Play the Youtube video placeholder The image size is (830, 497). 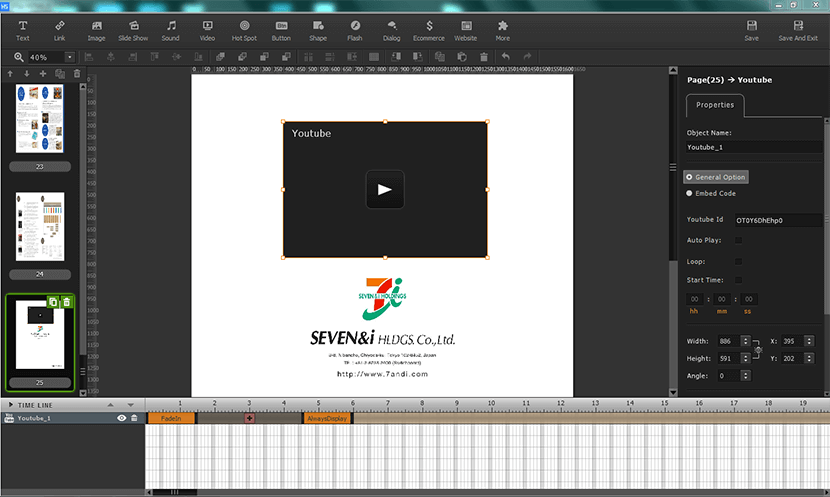pos(385,189)
